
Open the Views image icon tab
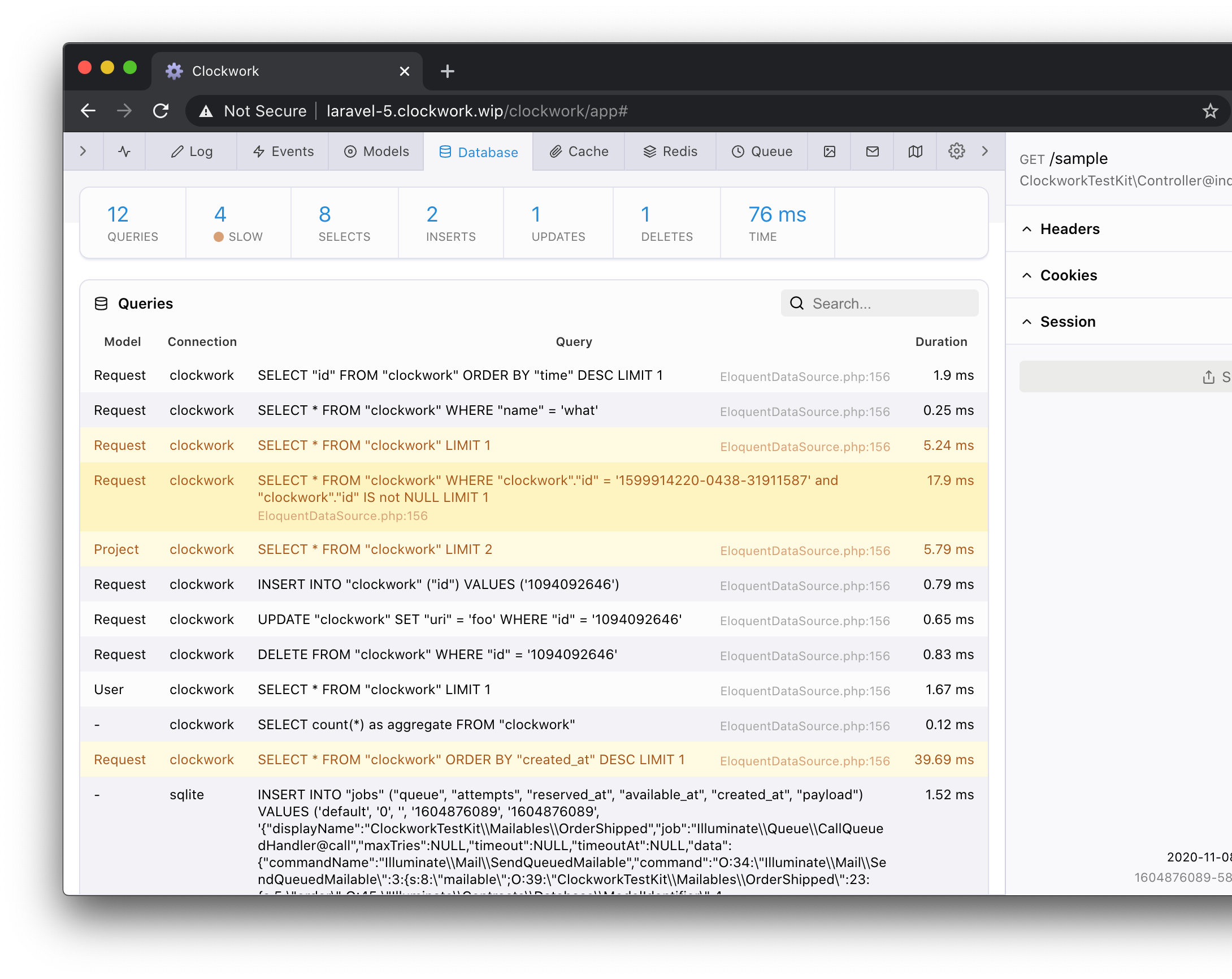tap(829, 151)
